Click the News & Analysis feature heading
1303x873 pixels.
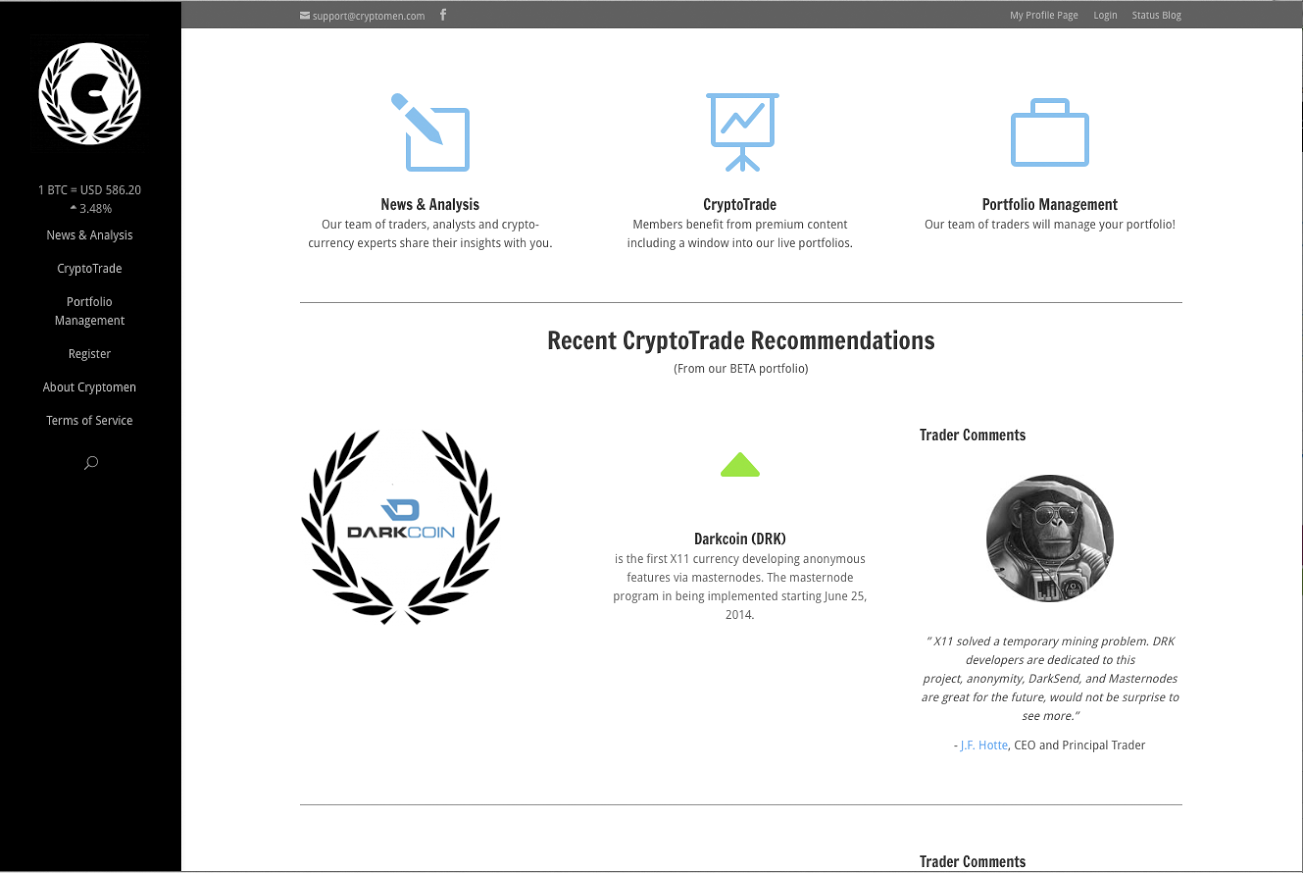click(x=430, y=204)
